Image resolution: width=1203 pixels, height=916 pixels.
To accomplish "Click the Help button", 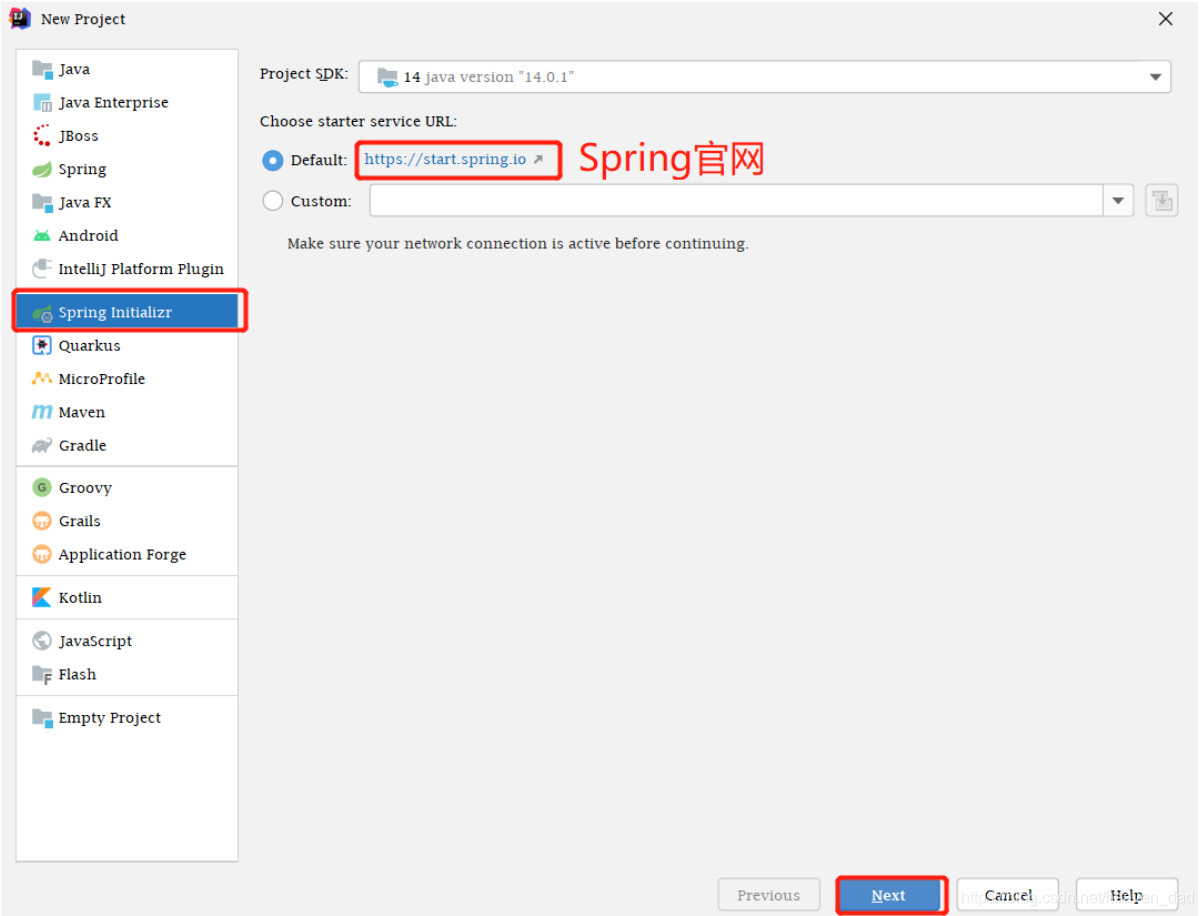I will point(1126,895).
